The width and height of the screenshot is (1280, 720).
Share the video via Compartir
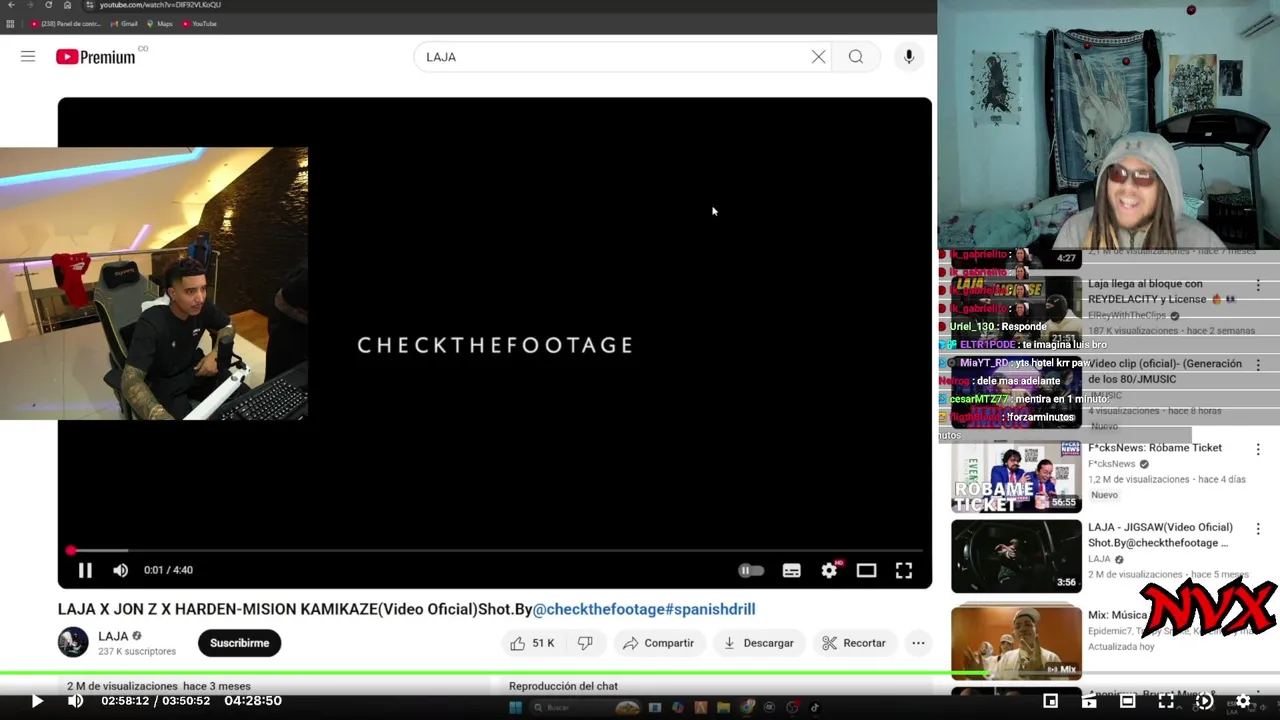658,643
